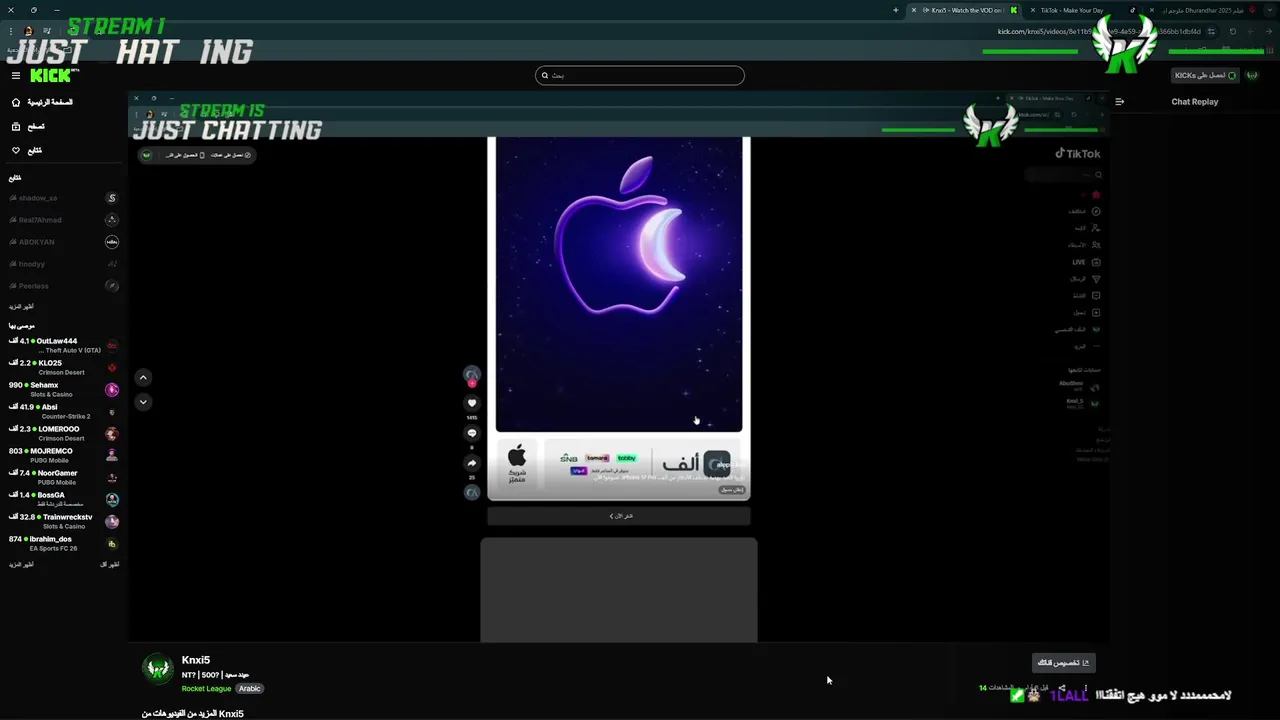Open recommended channel ibrahim_dos
This screenshot has height=720, width=1280.
coord(64,543)
